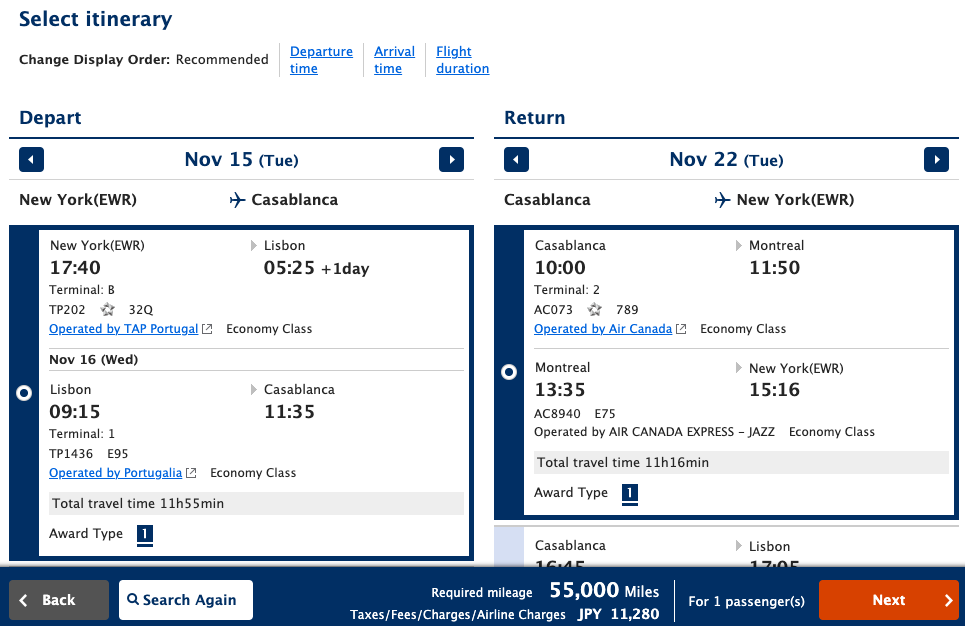Click Search Again button

pyautogui.click(x=186, y=600)
